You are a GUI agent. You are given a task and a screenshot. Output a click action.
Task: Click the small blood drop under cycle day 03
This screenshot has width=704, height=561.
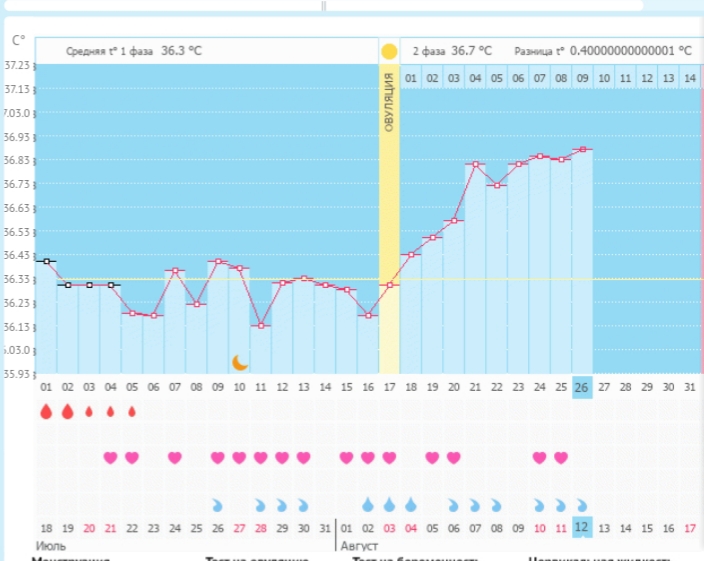(89, 411)
